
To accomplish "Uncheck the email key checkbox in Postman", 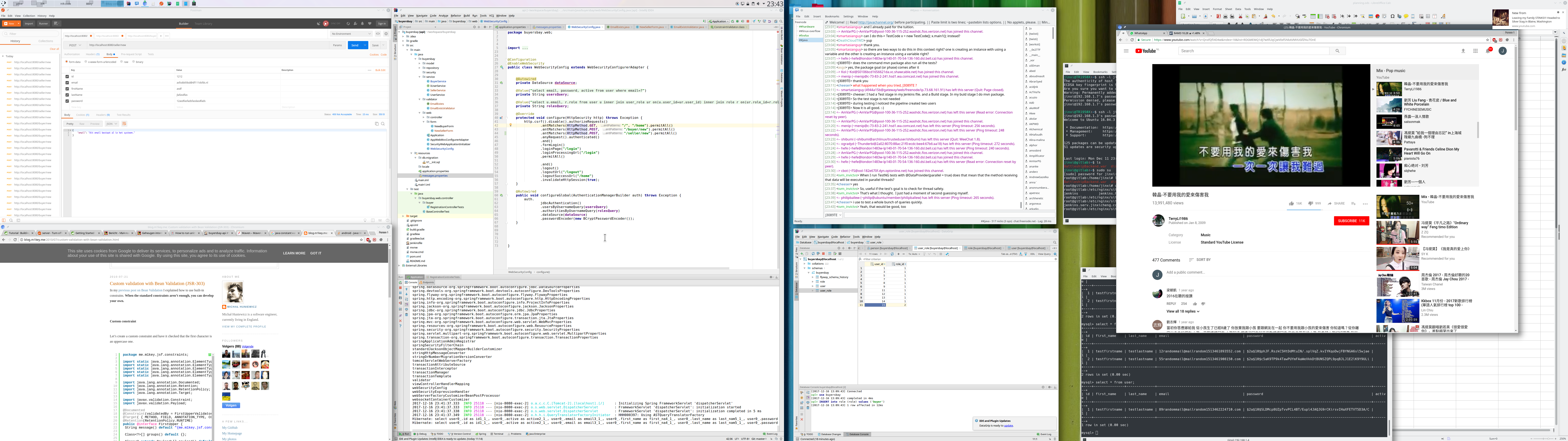I will (67, 83).
